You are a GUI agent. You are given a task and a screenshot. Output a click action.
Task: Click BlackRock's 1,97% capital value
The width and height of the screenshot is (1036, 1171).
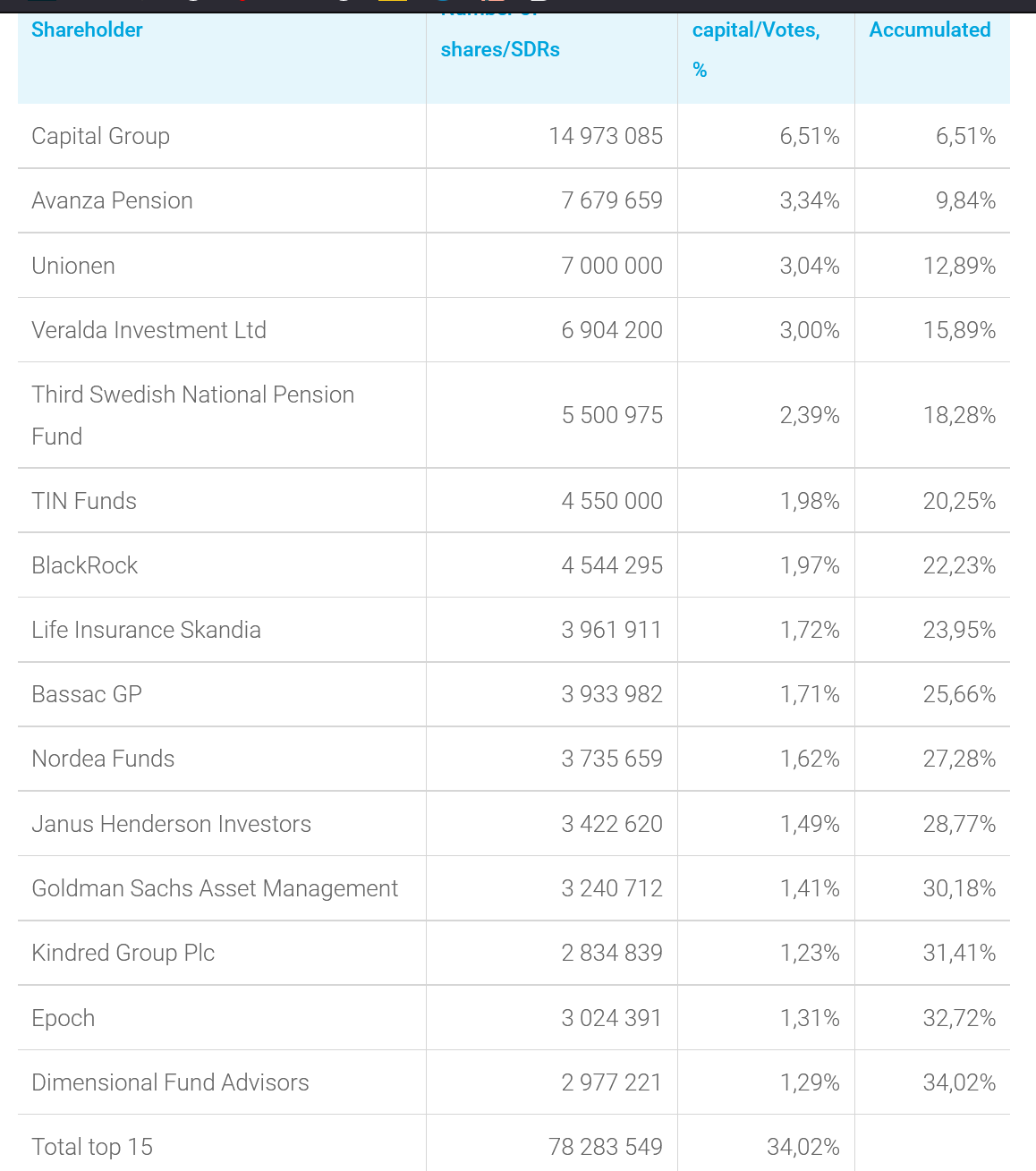pyautogui.click(x=810, y=565)
